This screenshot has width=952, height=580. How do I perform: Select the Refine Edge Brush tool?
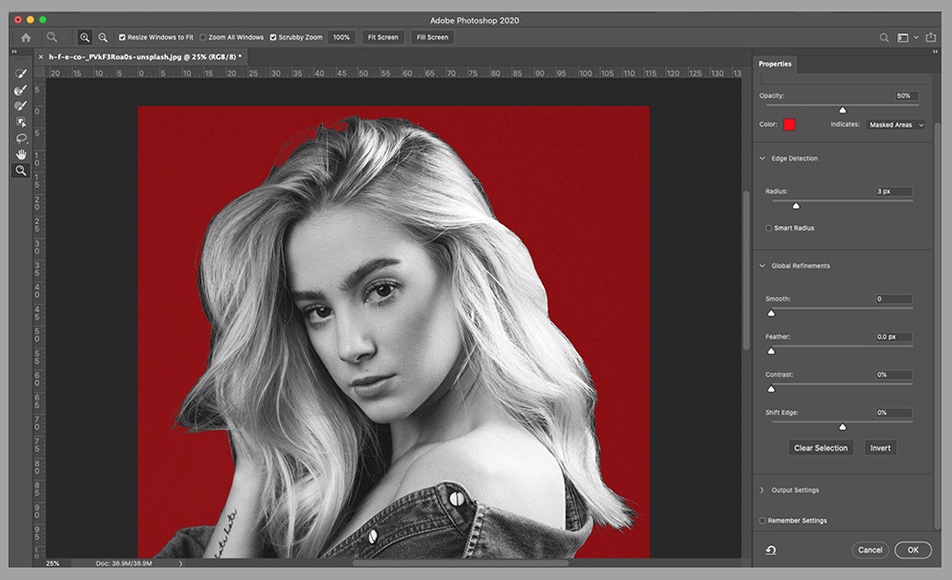point(21,90)
